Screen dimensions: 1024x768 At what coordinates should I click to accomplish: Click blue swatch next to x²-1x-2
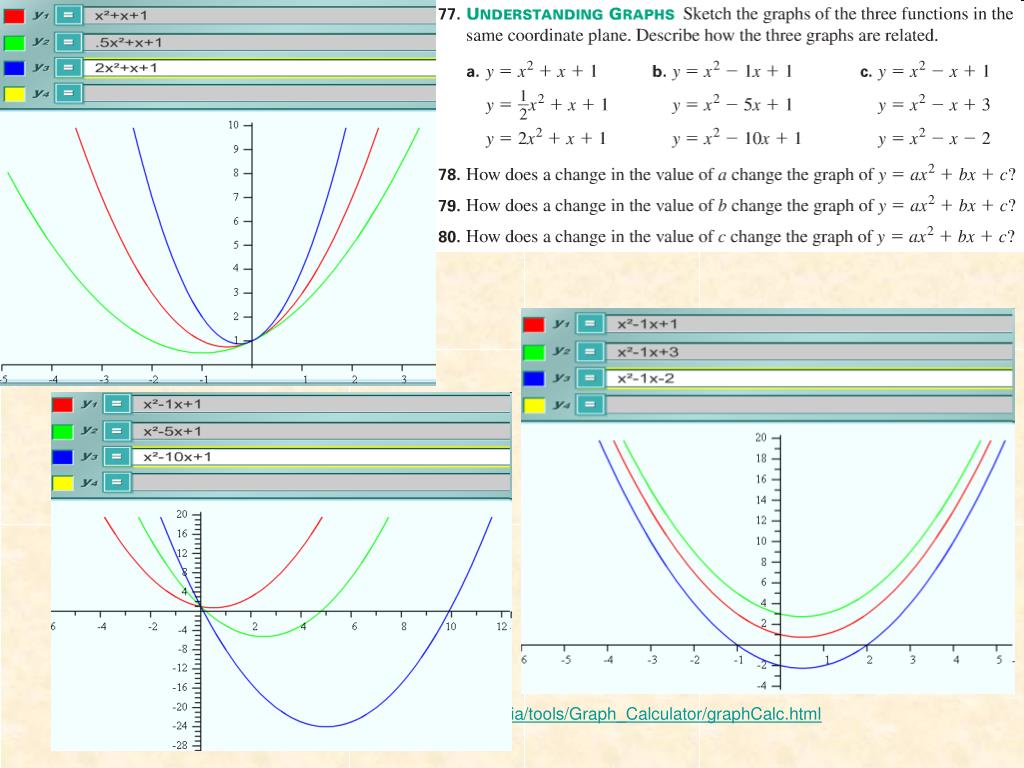534,378
